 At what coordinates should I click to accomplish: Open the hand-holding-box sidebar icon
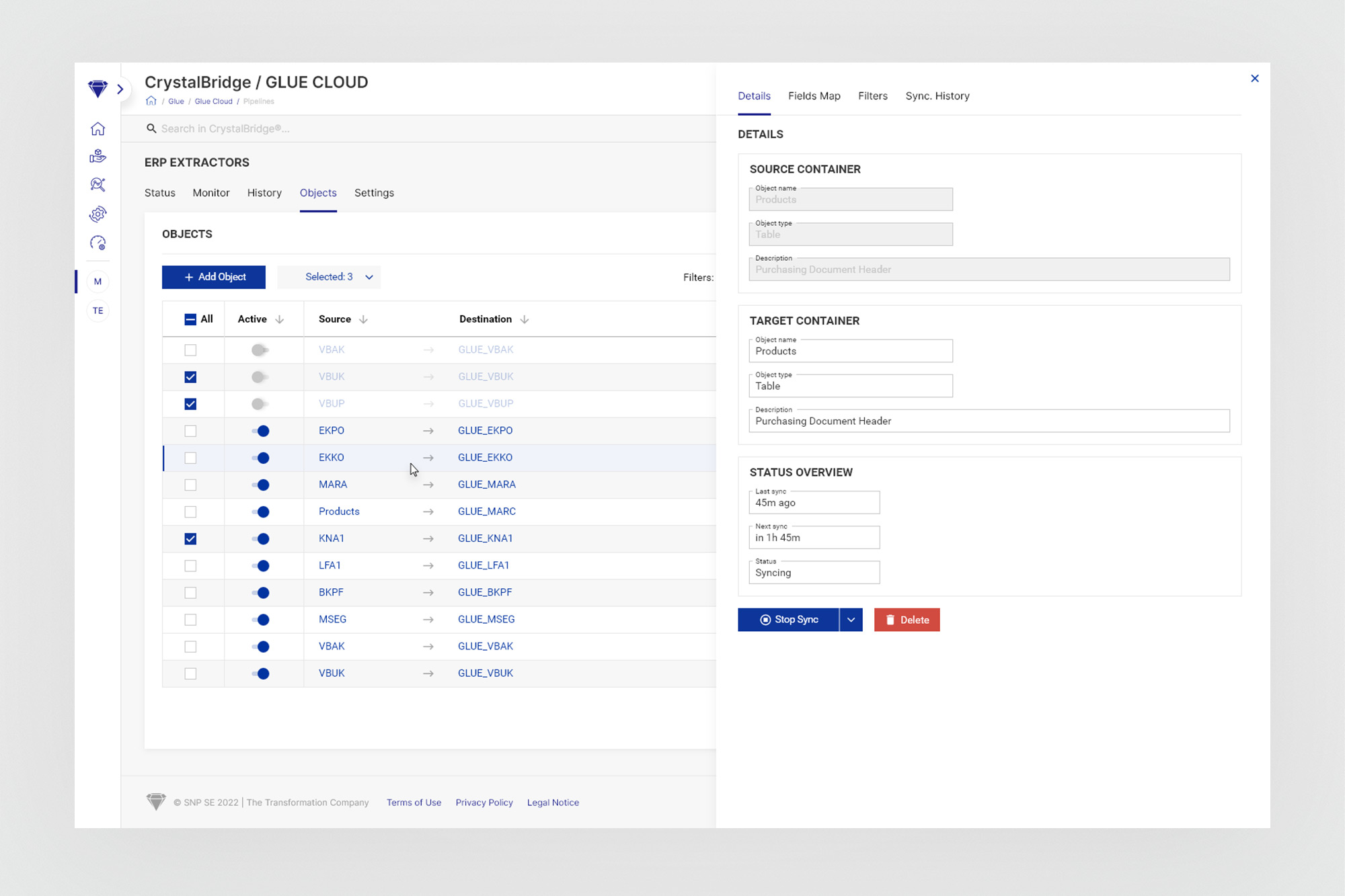[98, 157]
